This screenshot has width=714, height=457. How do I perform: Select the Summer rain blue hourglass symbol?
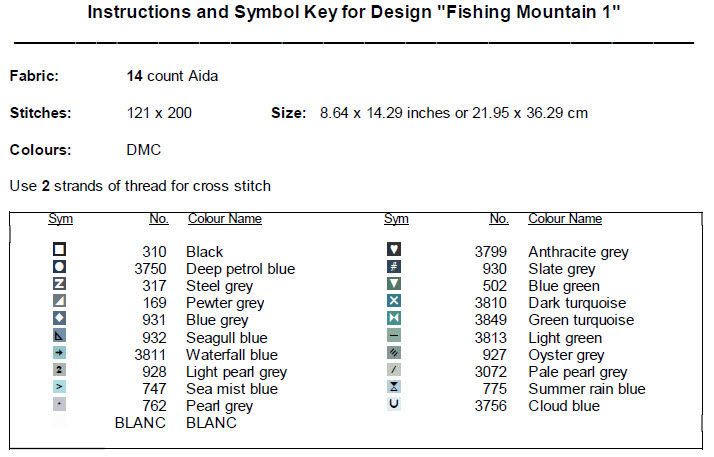(394, 388)
